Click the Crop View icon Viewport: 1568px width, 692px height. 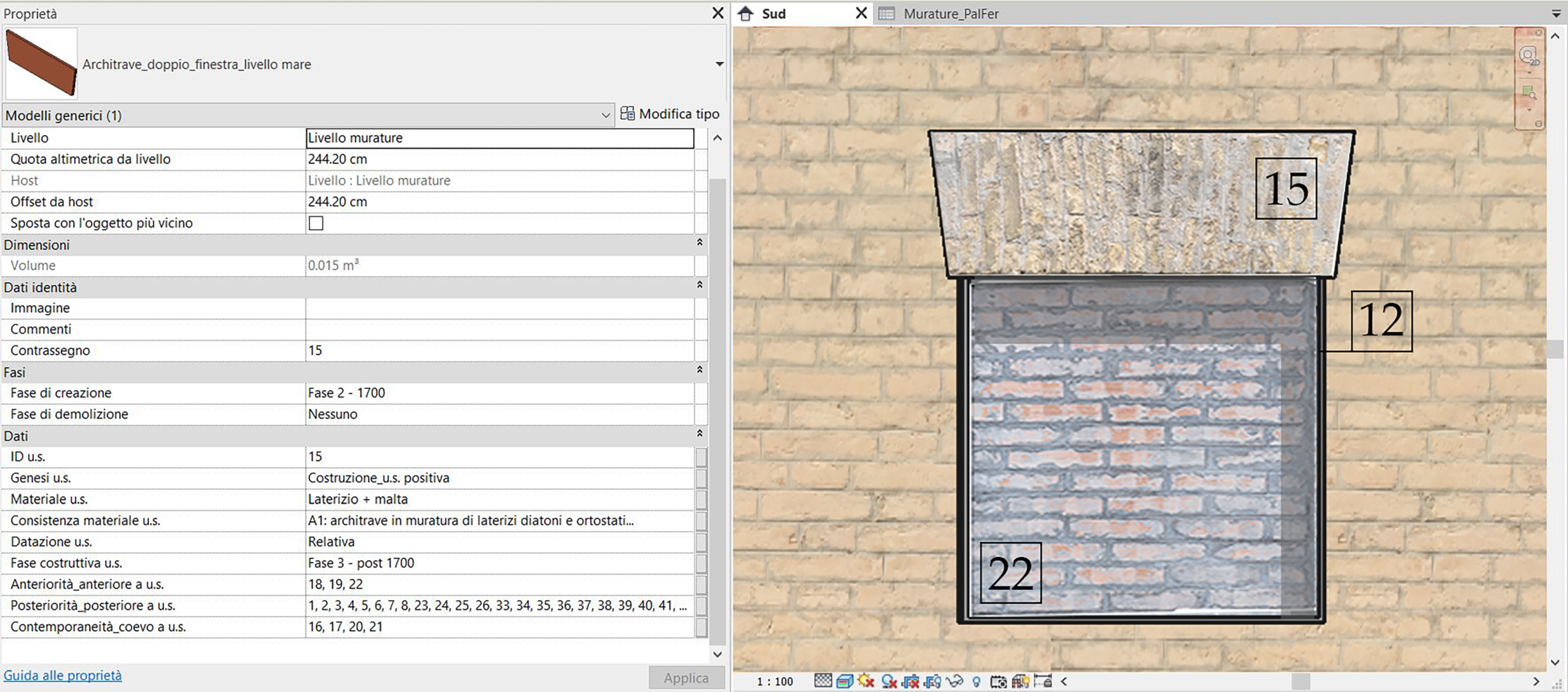coord(911,681)
